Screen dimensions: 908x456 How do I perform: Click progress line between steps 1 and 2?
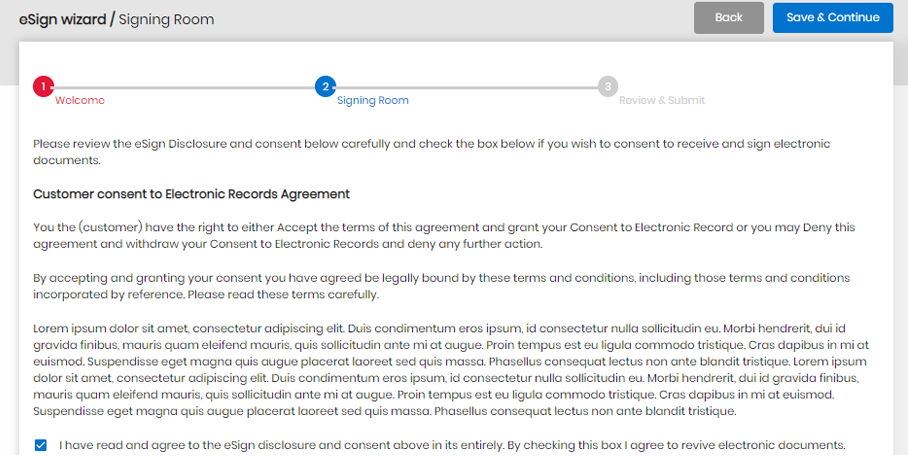(184, 87)
